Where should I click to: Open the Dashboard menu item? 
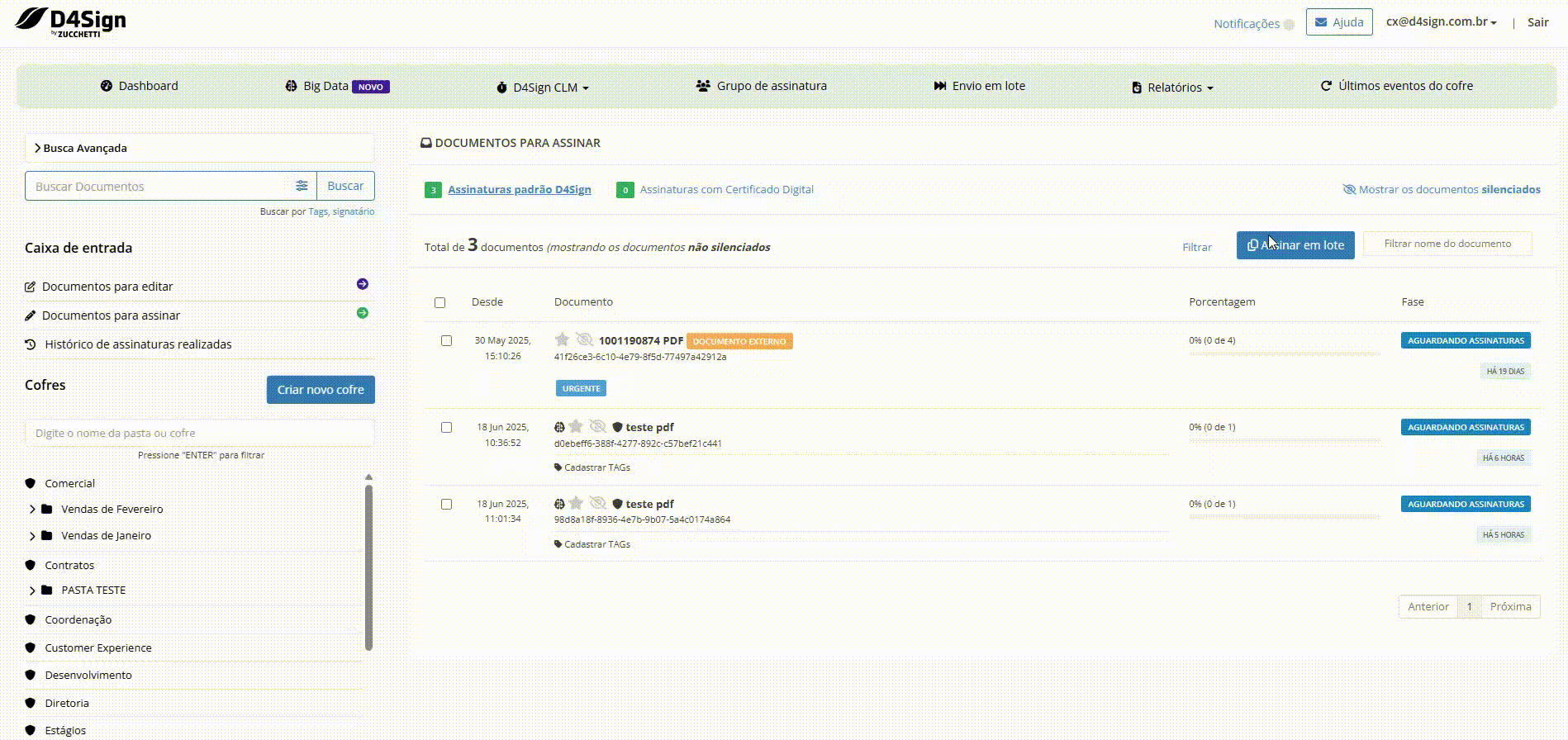pyautogui.click(x=139, y=86)
